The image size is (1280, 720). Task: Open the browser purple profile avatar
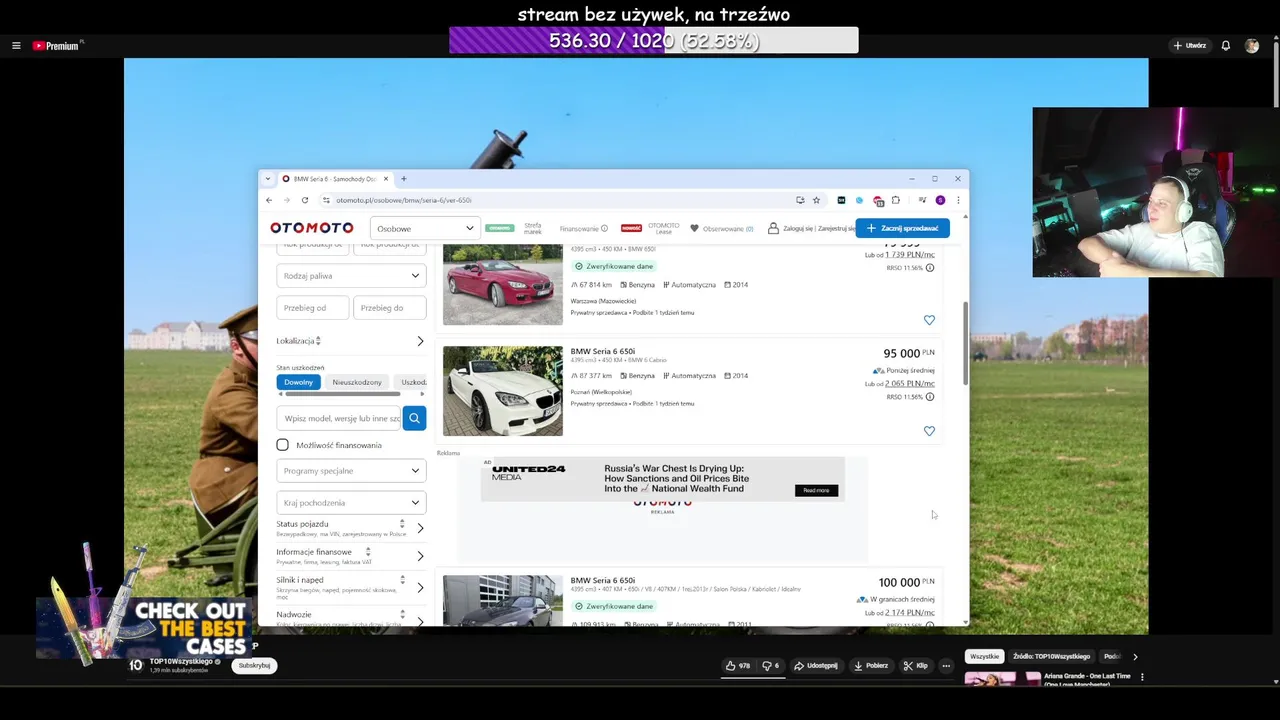point(940,200)
